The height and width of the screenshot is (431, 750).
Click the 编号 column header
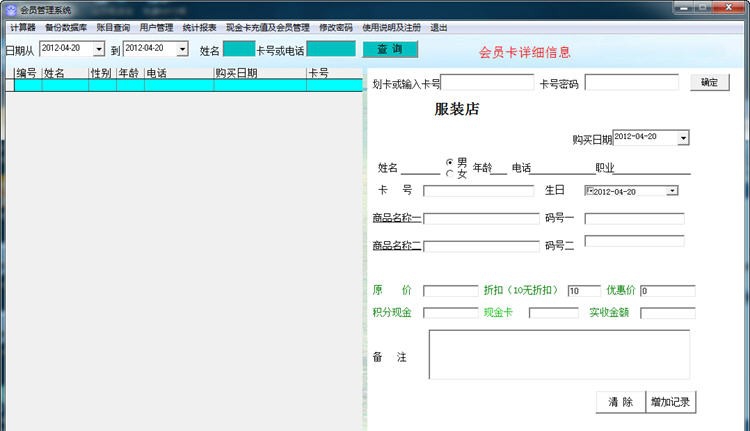28,73
